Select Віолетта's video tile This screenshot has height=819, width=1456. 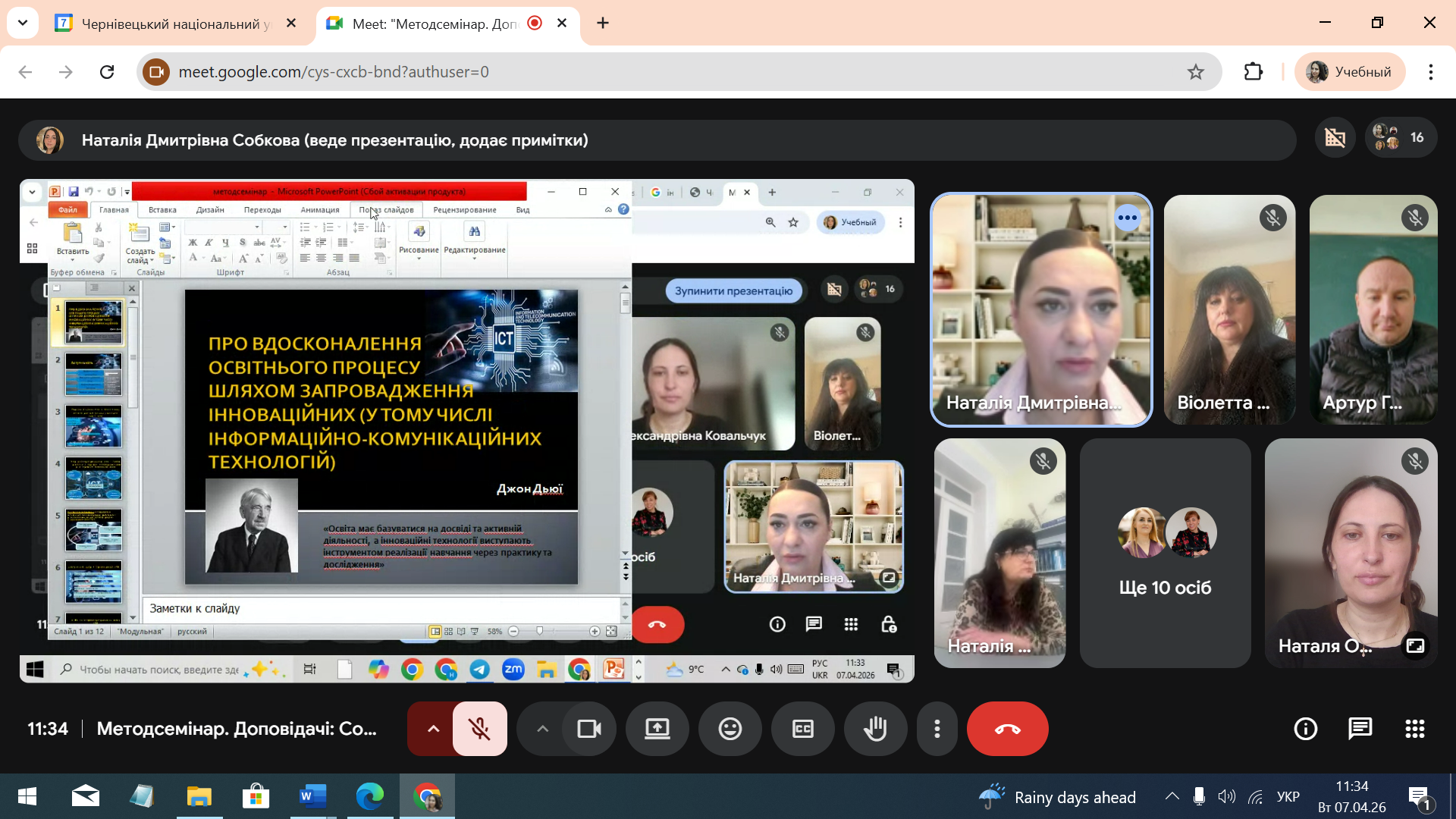coord(1229,309)
